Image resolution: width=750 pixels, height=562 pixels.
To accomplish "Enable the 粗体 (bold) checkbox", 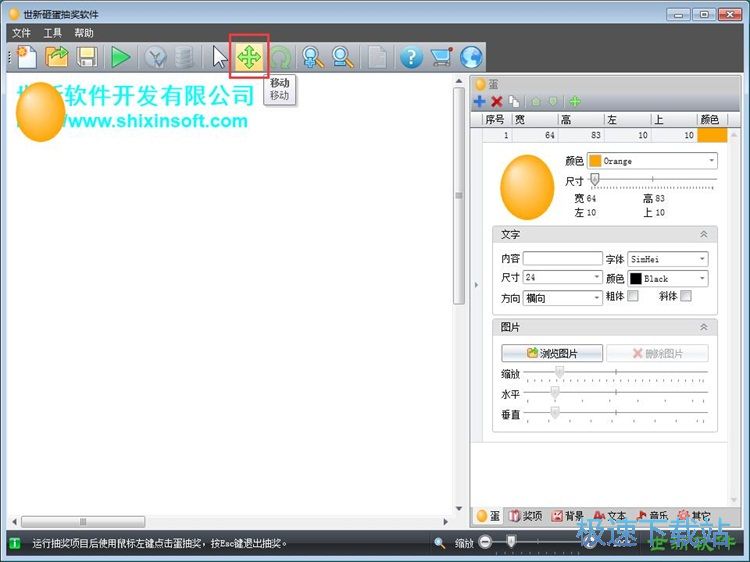I will pos(632,297).
